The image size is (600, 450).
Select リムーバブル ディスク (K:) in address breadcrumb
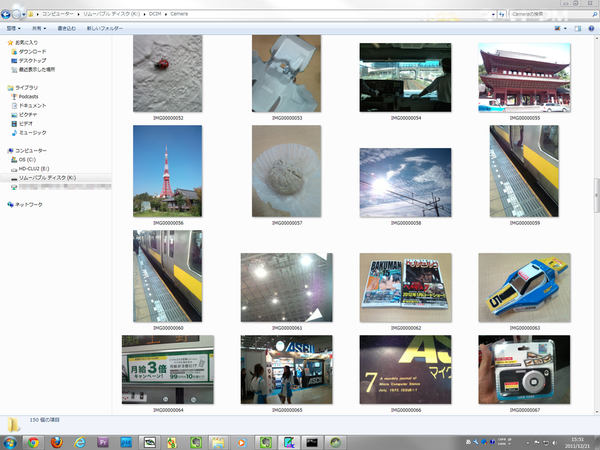(111, 14)
